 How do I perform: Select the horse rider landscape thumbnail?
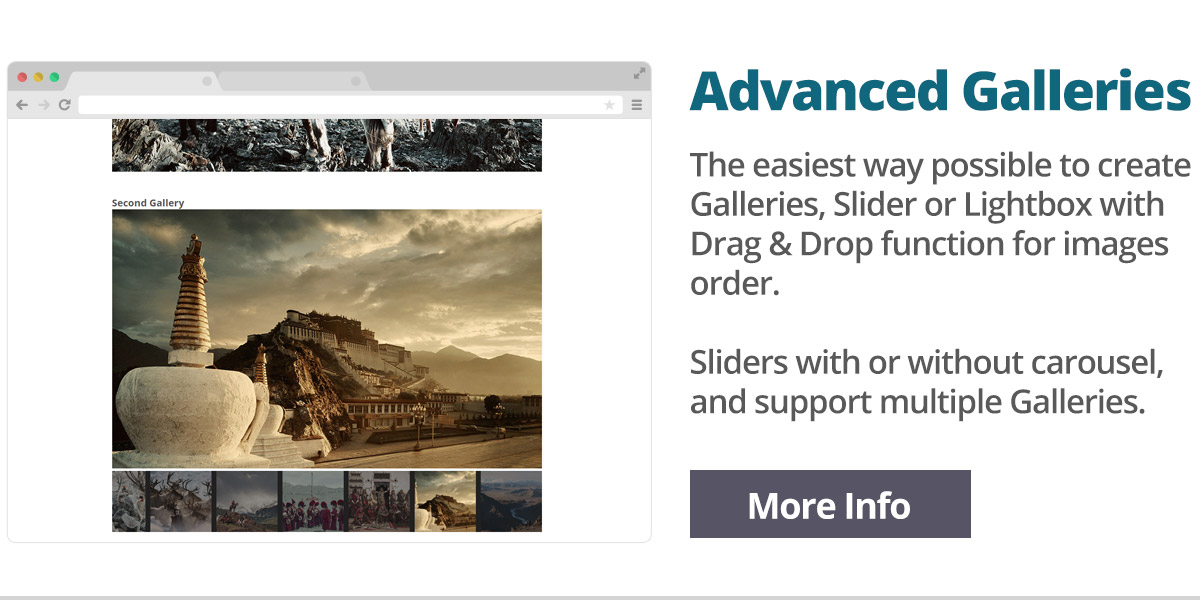[x=247, y=501]
